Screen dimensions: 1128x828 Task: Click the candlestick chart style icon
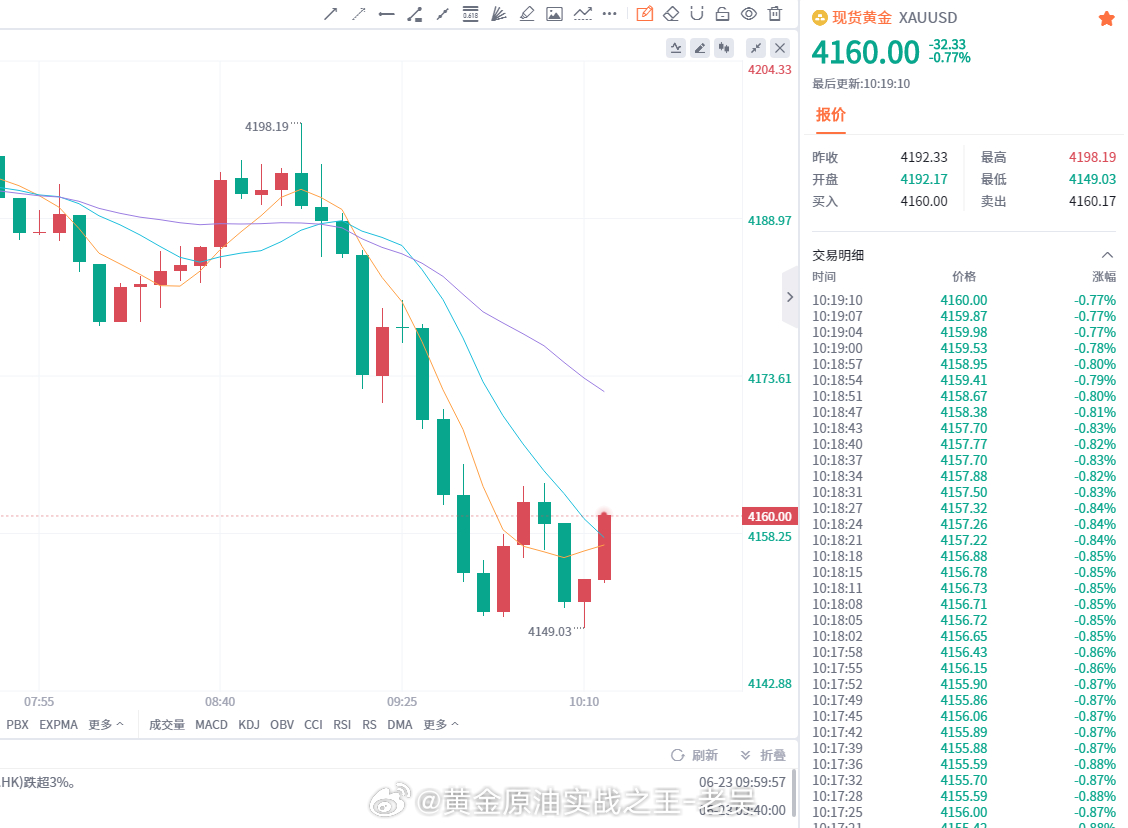tap(724, 48)
